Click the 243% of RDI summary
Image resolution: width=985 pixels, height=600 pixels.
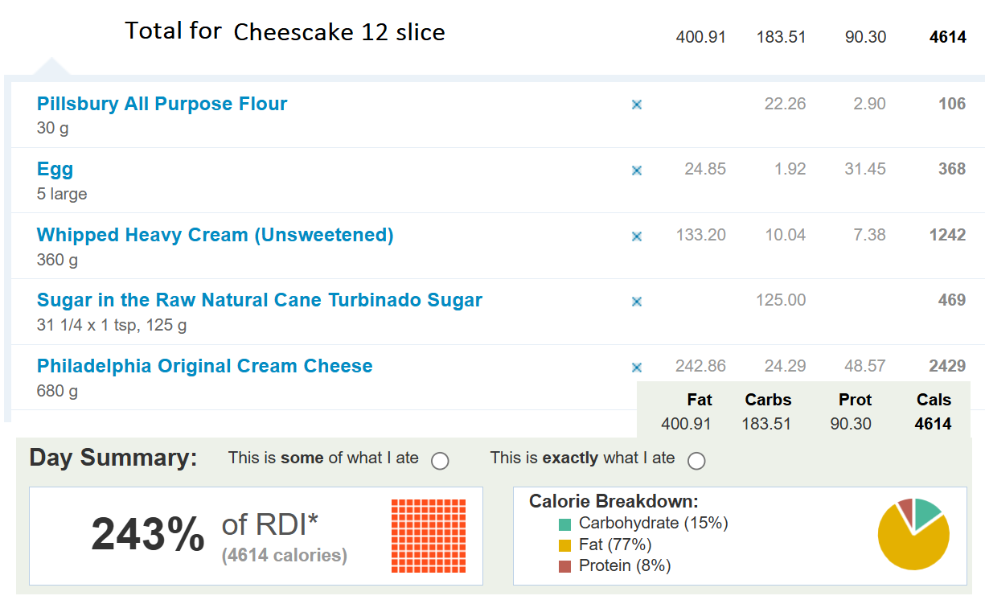(x=219, y=535)
